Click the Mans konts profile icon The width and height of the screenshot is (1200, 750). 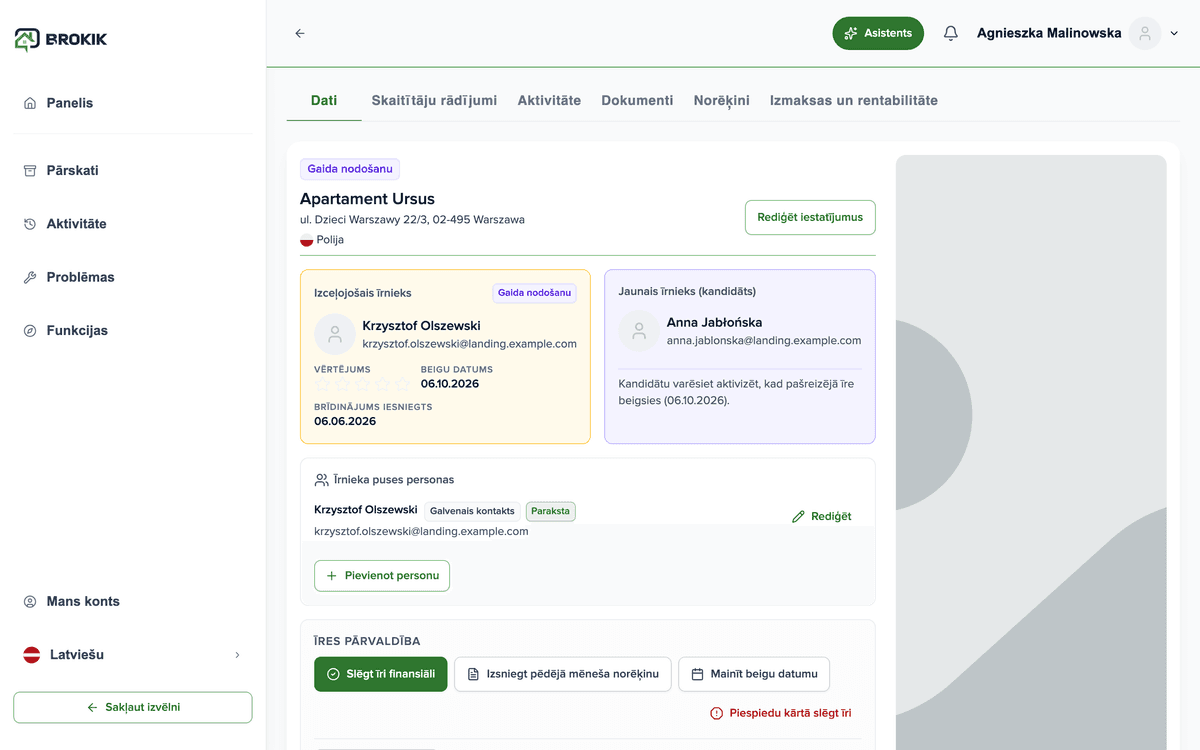tap(30, 601)
